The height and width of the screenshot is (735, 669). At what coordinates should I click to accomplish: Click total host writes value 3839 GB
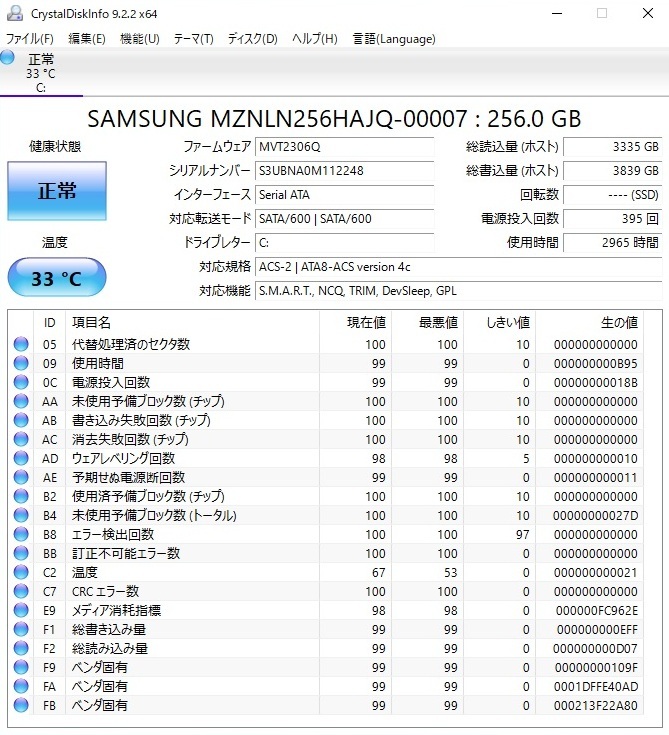pos(613,171)
